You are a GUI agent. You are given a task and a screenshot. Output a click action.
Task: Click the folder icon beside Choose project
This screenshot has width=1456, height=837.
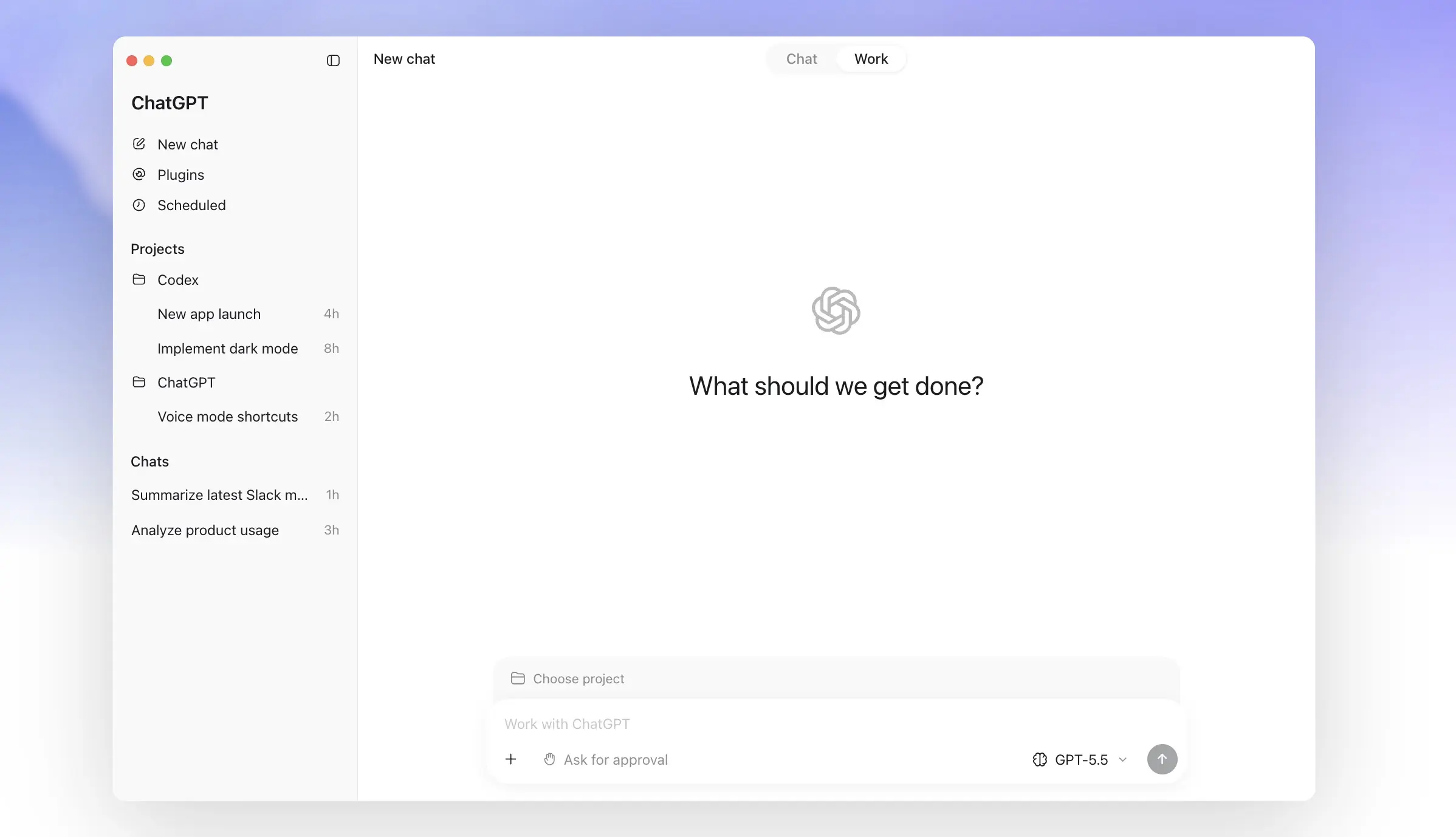coord(518,678)
